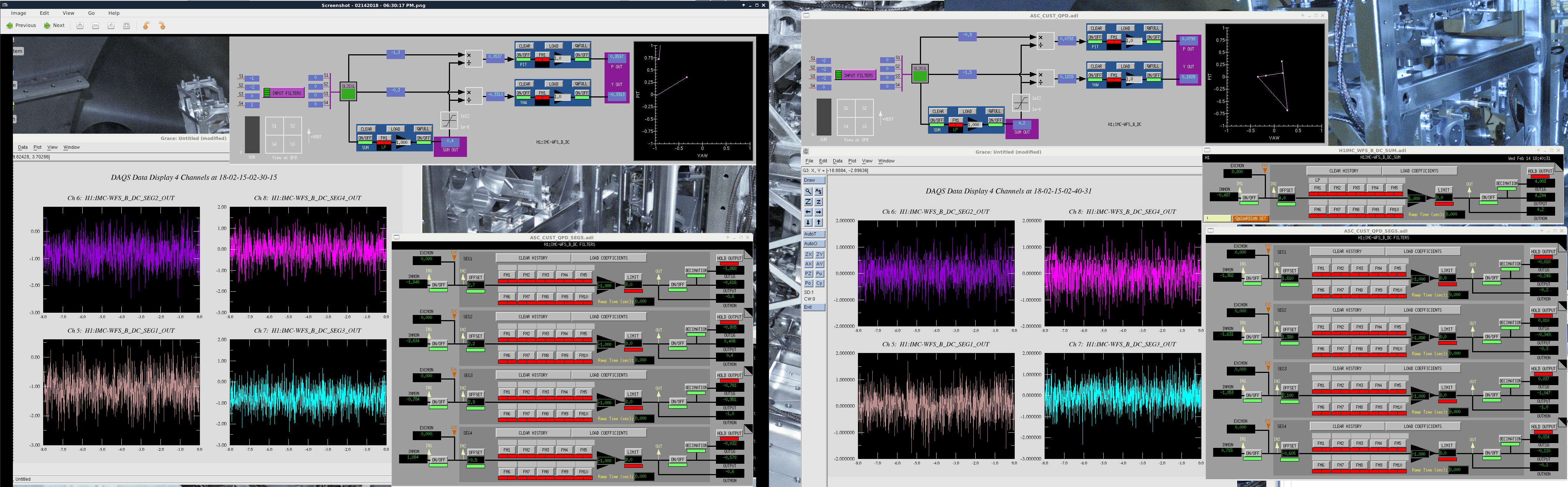Toggle HOLD OUTPUT in the DC_SUM panel
Viewport: 1568px width, 487px height.
point(1540,171)
